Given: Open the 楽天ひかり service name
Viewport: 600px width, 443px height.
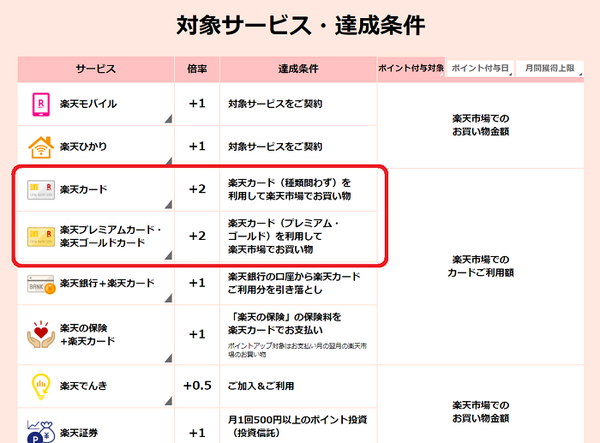Looking at the screenshot, I should (x=83, y=147).
